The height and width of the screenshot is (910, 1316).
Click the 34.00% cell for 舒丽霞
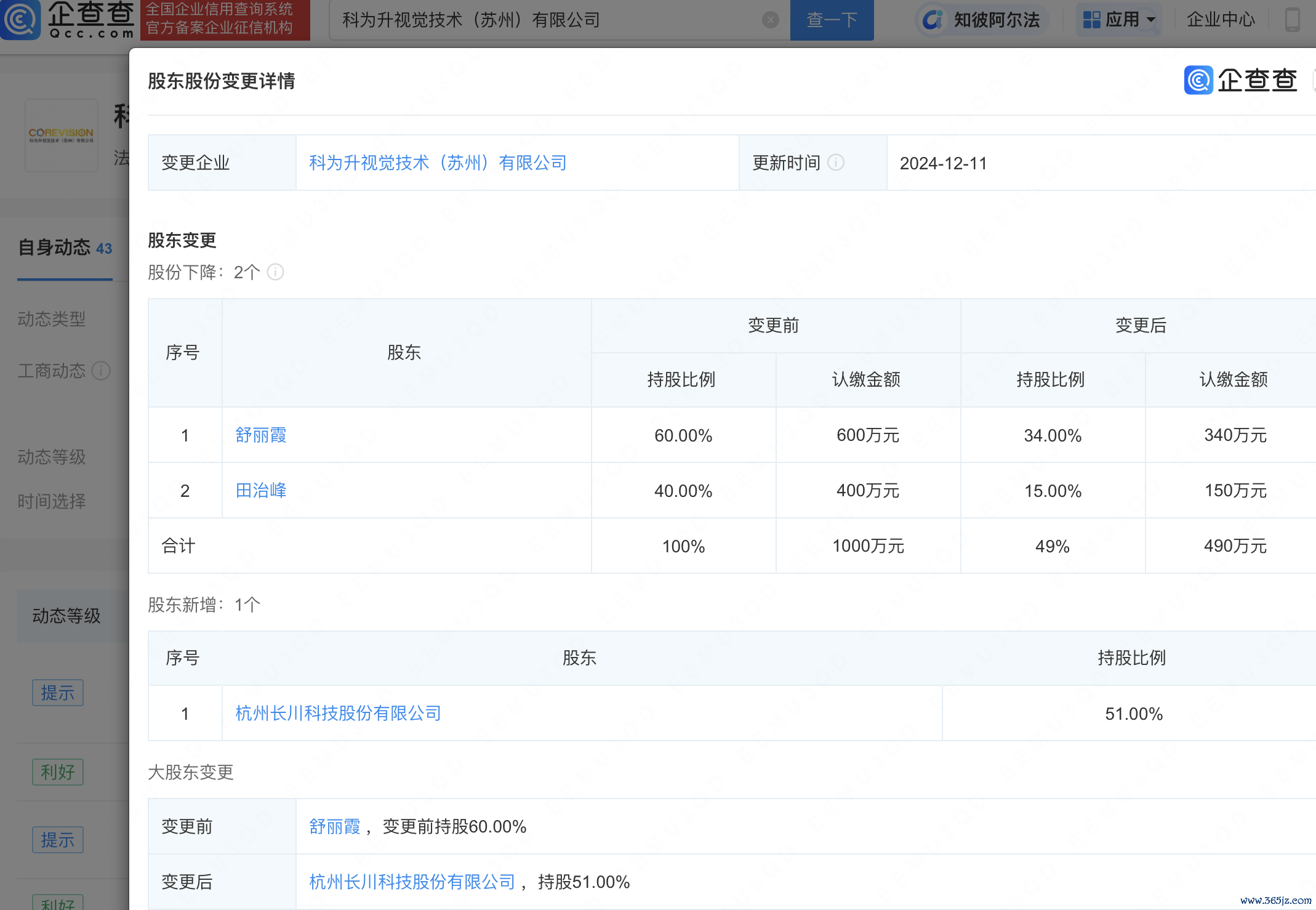point(1053,435)
